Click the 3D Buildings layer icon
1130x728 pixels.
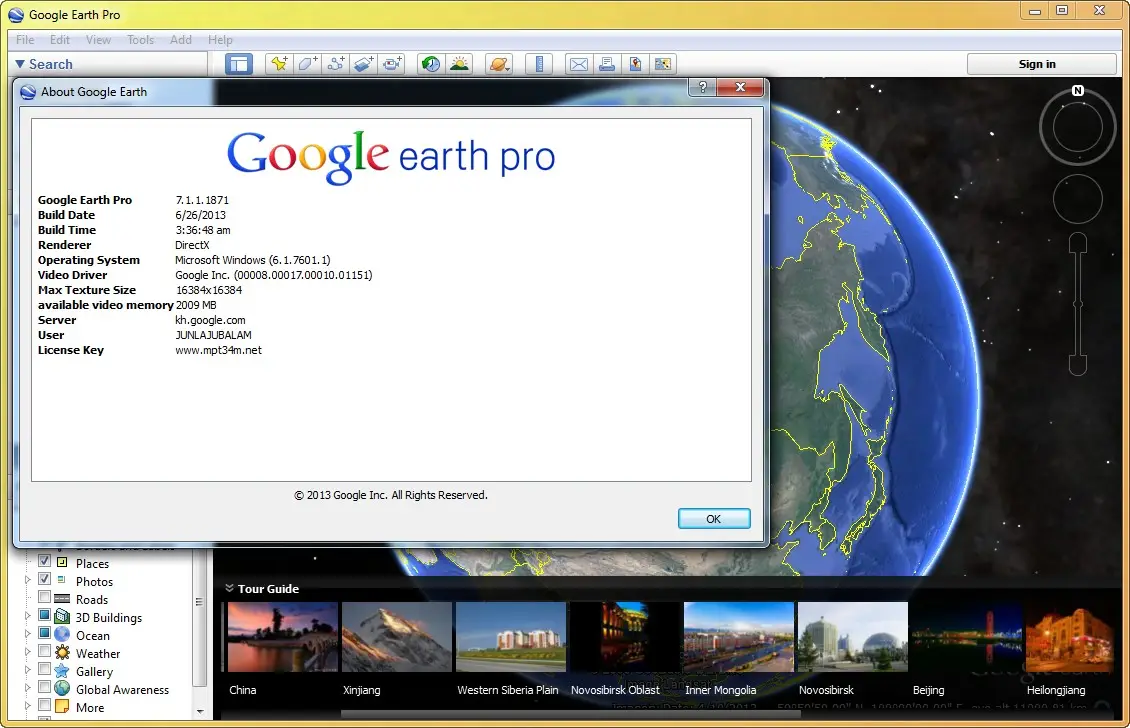pos(63,617)
